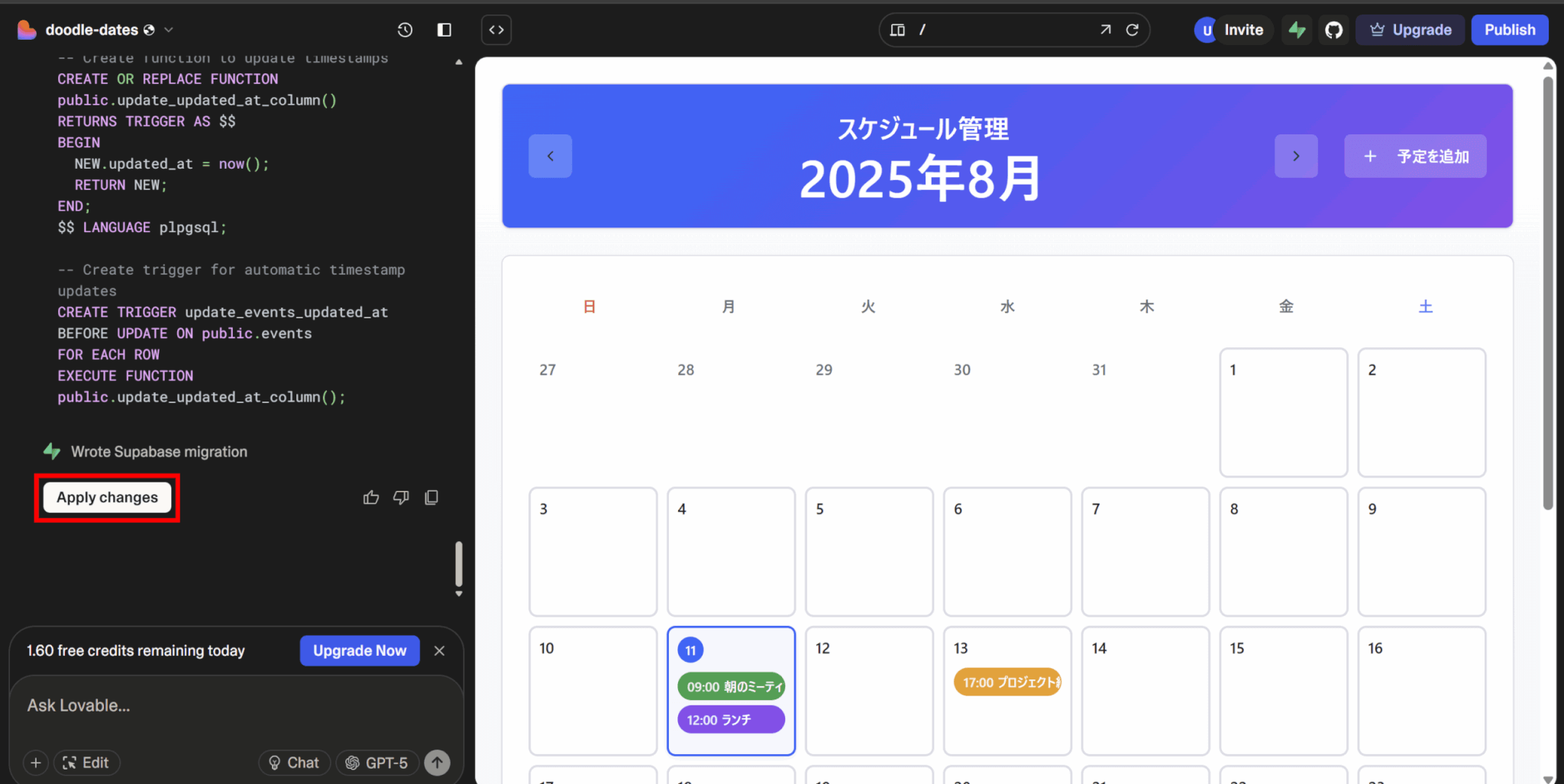This screenshot has height=784, width=1564.
Task: Open the 12:00 ランチ event
Action: click(x=731, y=720)
